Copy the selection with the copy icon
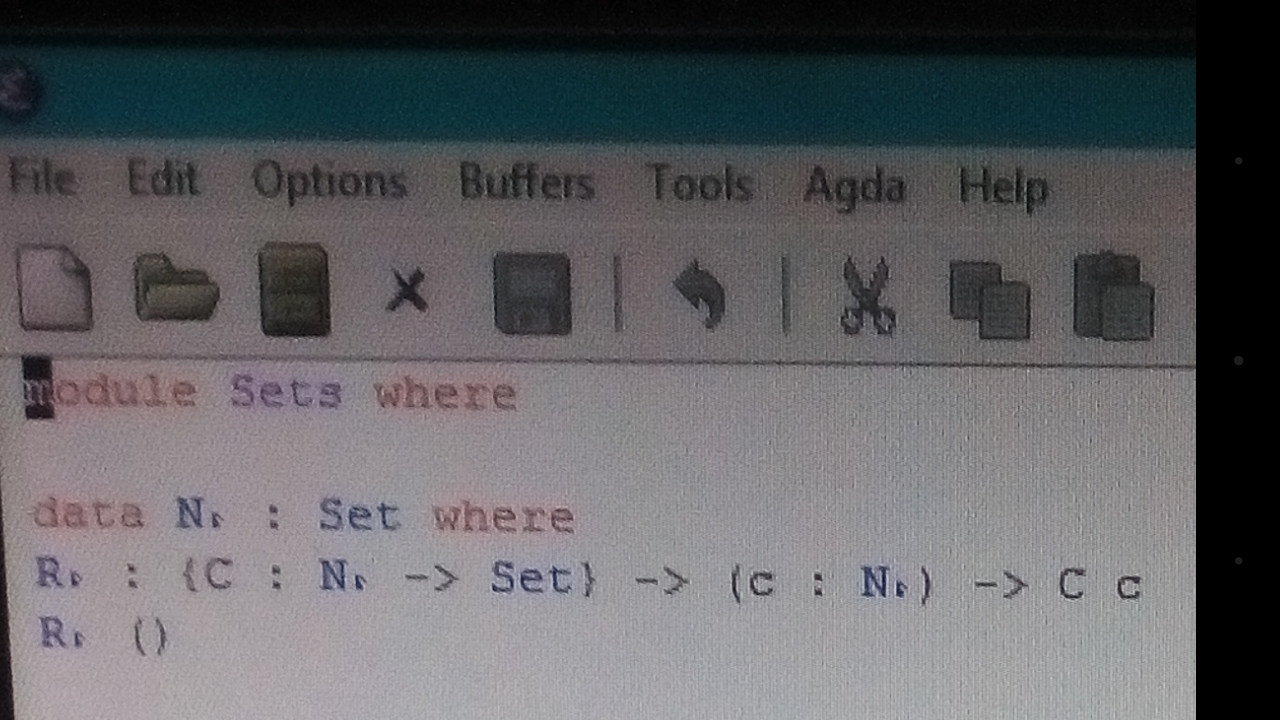The width and height of the screenshot is (1280, 720). [989, 299]
